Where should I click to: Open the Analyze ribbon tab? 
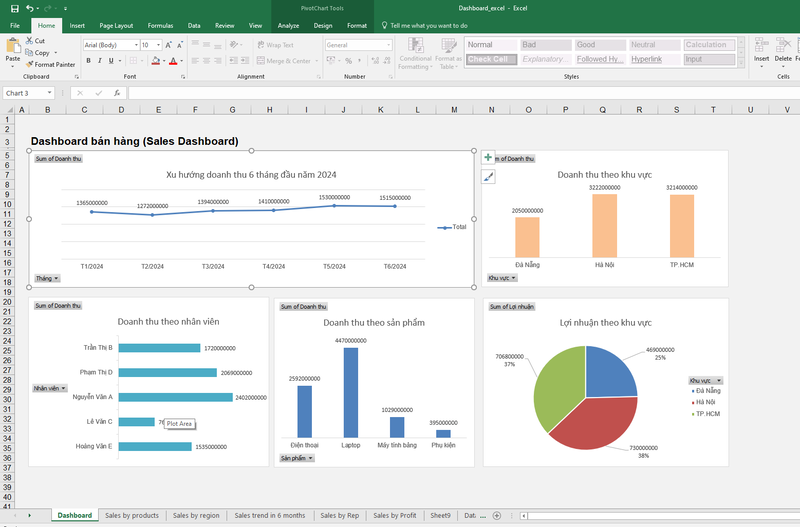[288, 26]
